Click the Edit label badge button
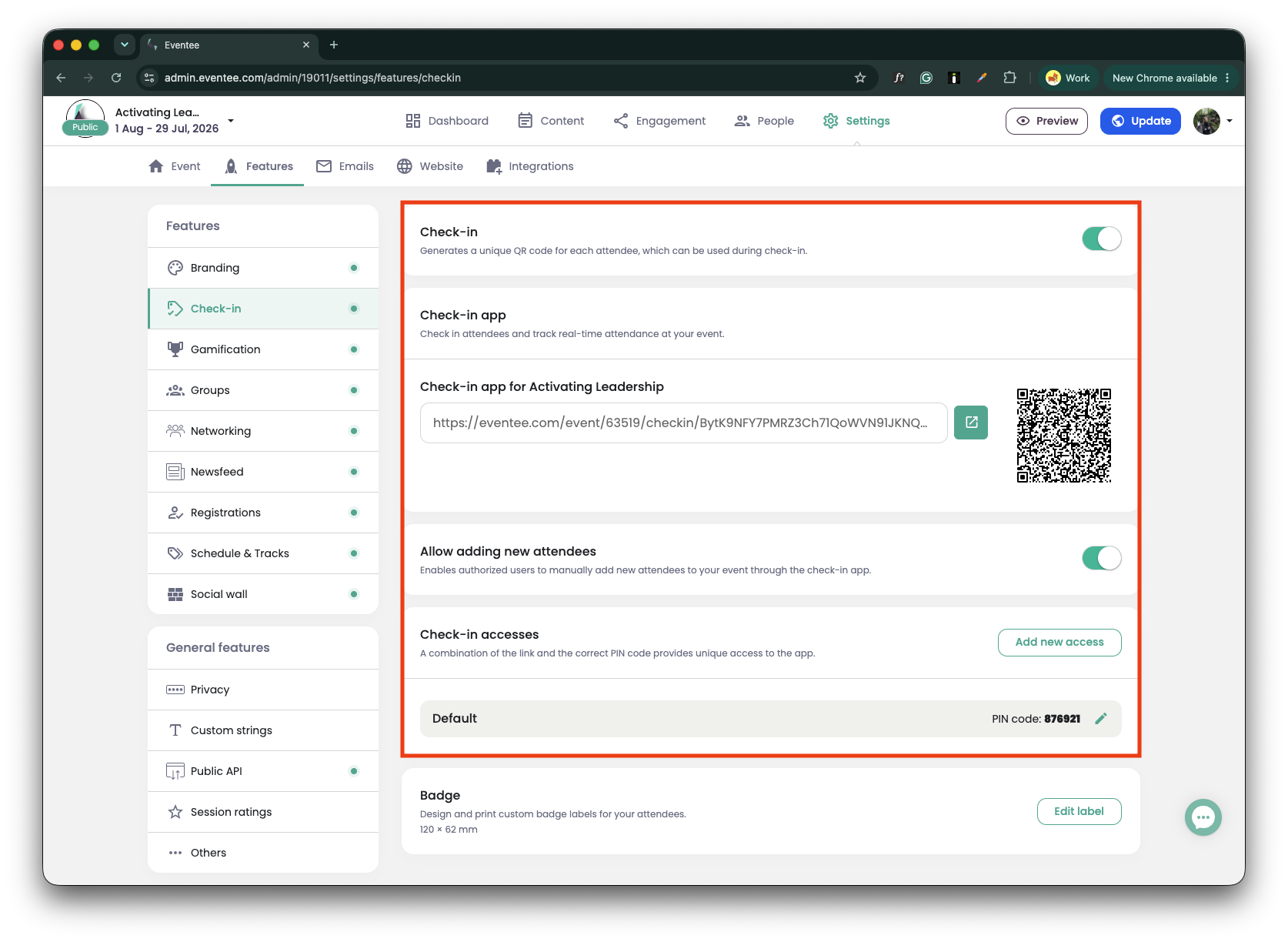1288x942 pixels. (x=1079, y=811)
